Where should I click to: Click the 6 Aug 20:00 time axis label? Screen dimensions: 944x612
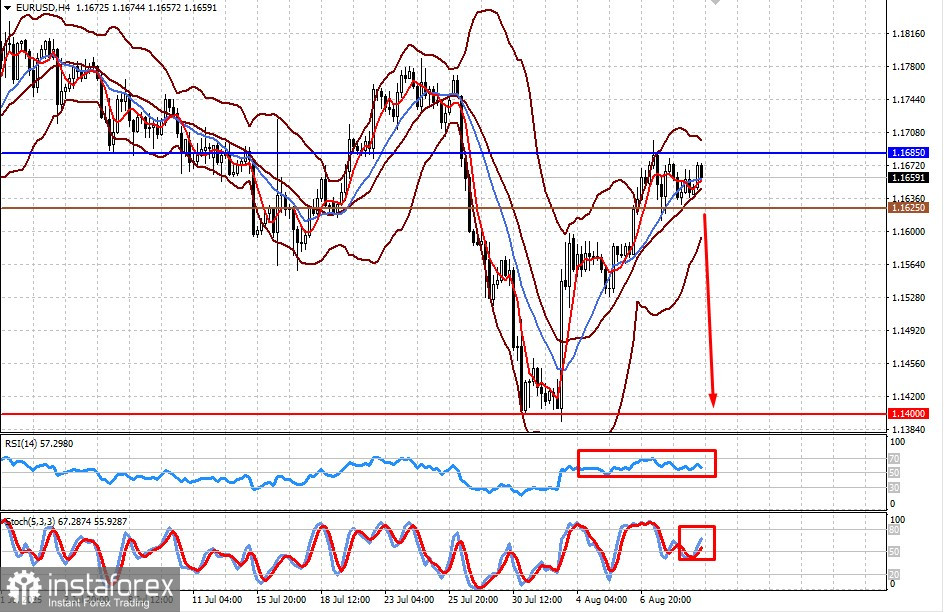click(665, 600)
